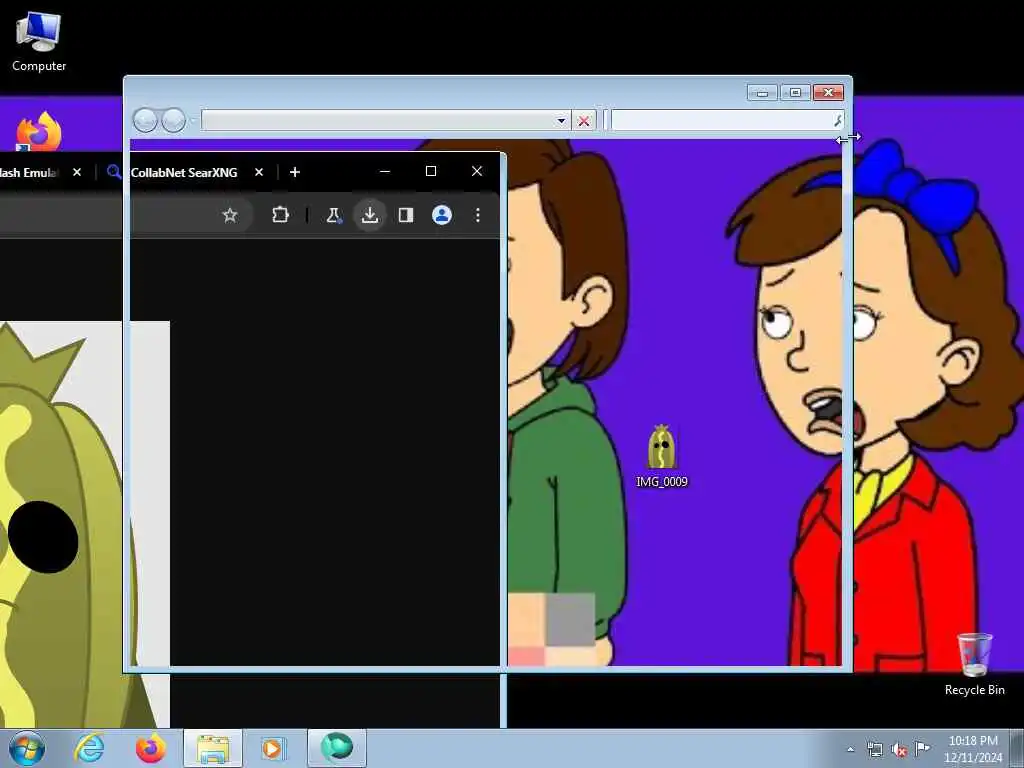The image size is (1024, 768).
Task: Open the Computer desktop icon
Action: (x=39, y=42)
